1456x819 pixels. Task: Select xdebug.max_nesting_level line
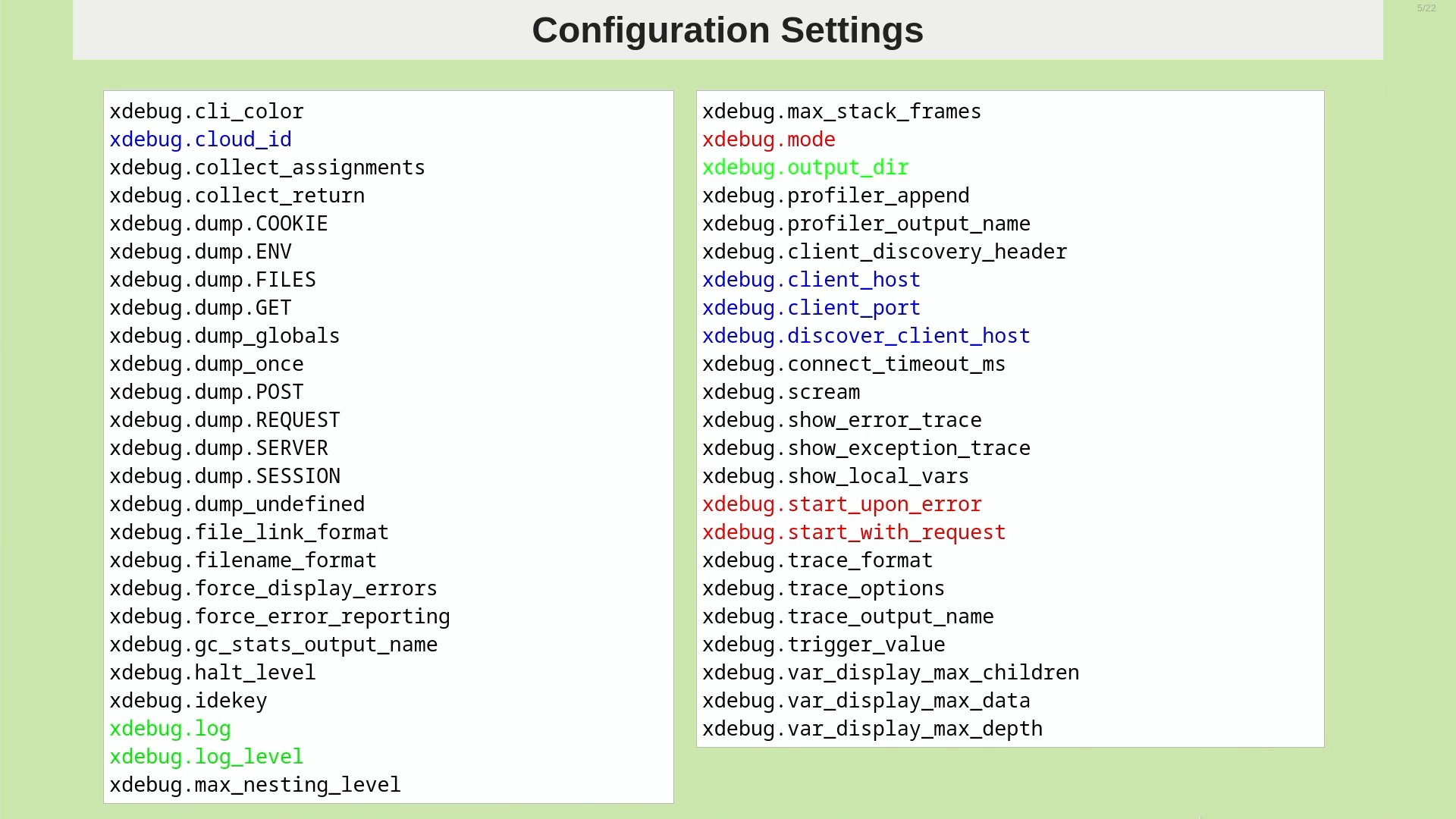coord(255,785)
